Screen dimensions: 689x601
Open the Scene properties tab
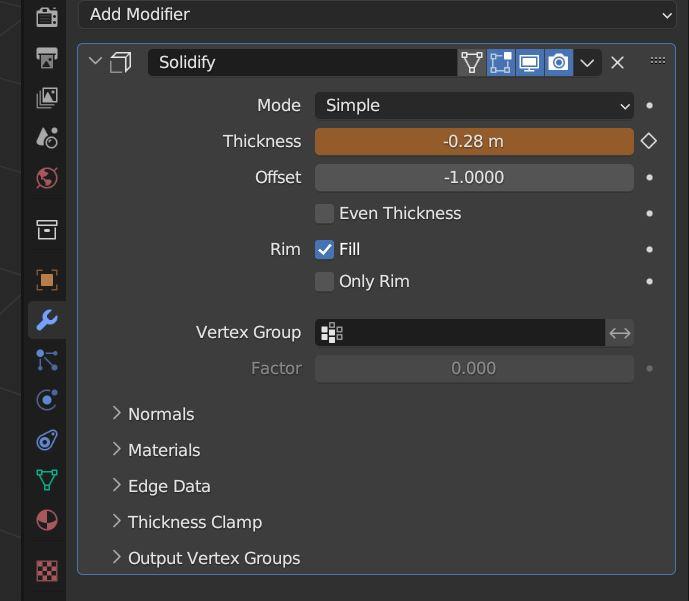pyautogui.click(x=47, y=138)
